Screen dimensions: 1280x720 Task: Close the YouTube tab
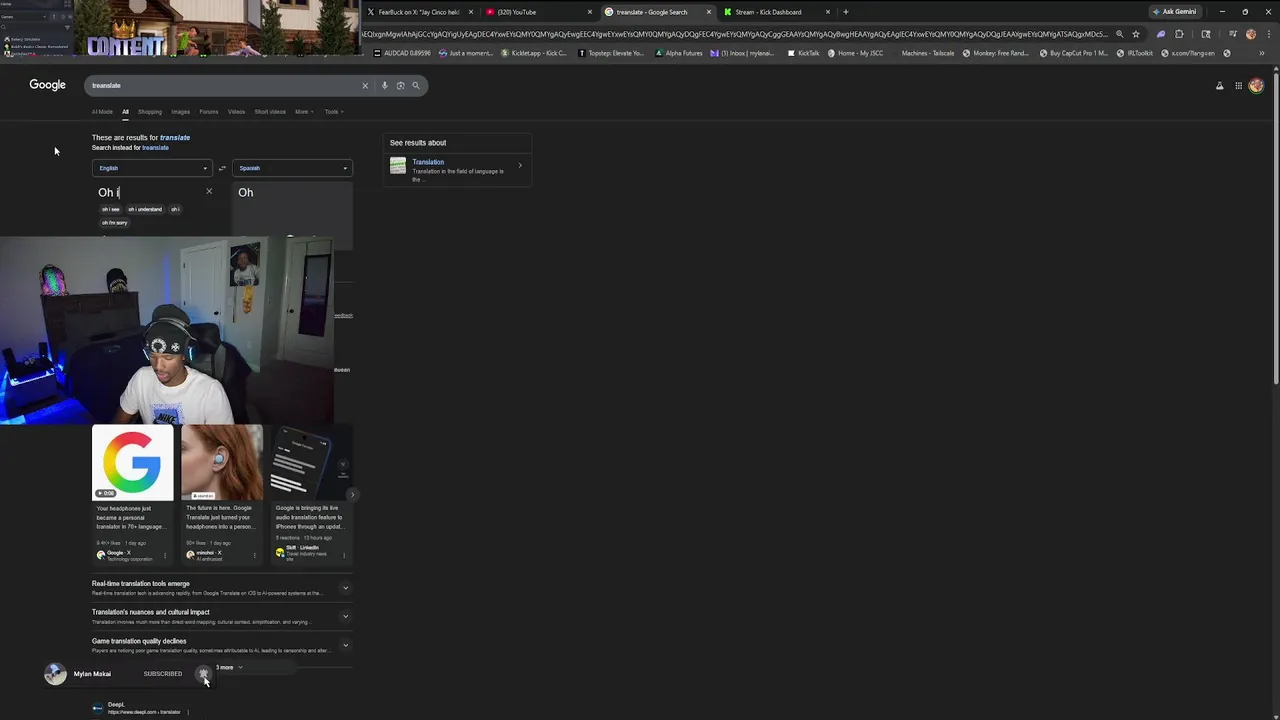point(590,12)
